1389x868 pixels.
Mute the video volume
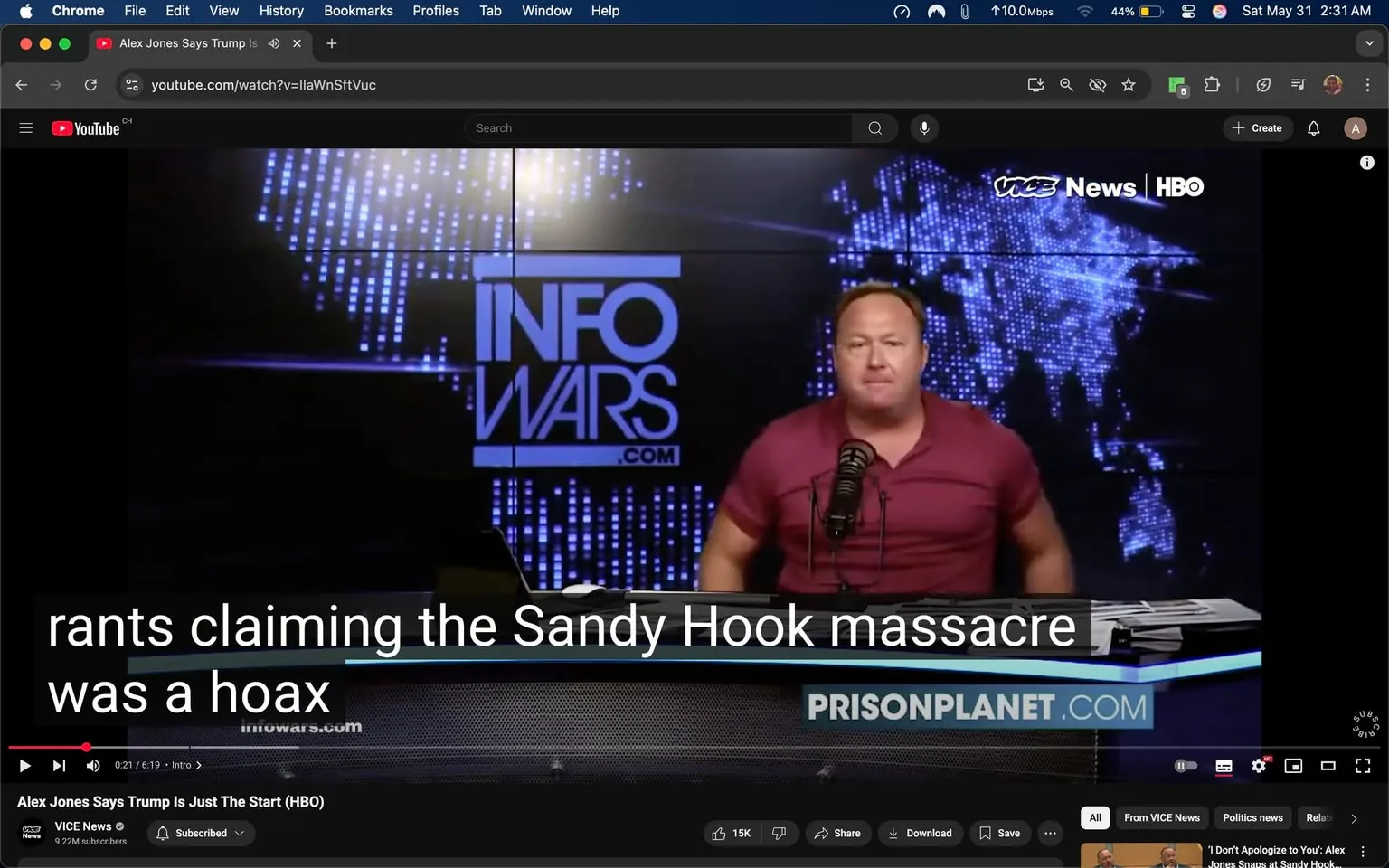click(92, 765)
